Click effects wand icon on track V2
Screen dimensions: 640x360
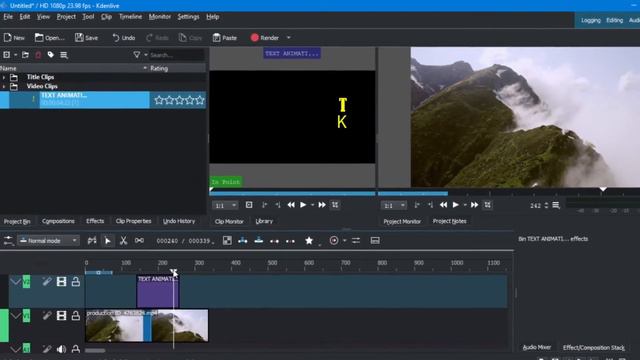pos(47,281)
